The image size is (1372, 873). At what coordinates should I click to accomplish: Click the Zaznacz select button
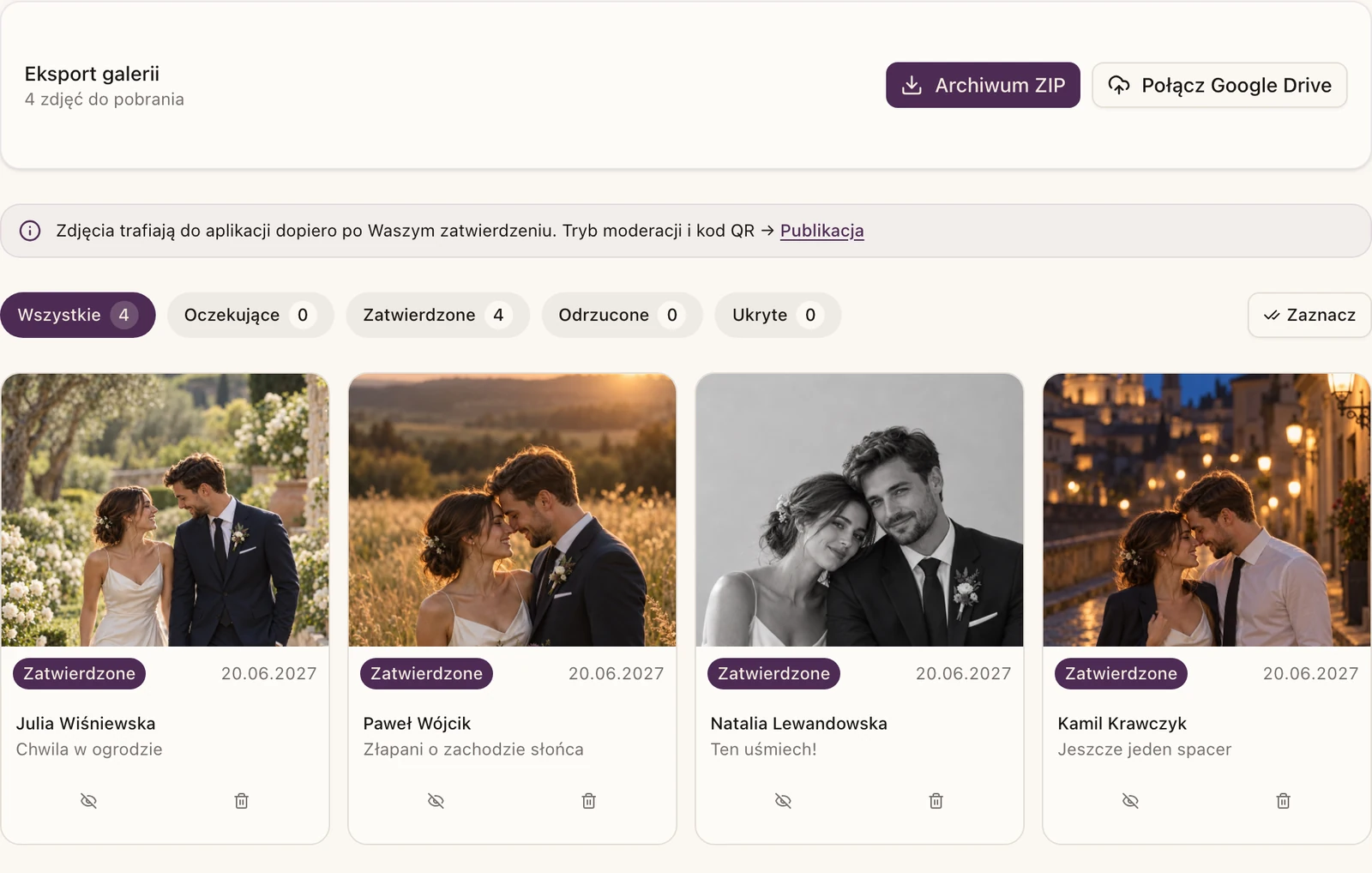[x=1309, y=315]
